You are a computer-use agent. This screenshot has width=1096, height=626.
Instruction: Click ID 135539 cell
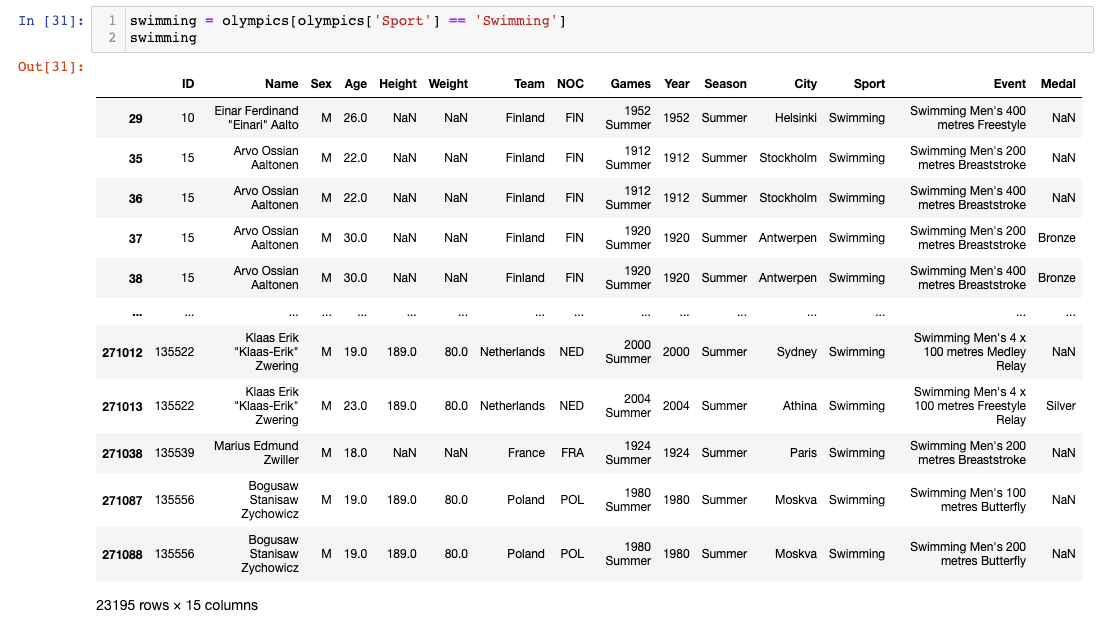pyautogui.click(x=175, y=453)
